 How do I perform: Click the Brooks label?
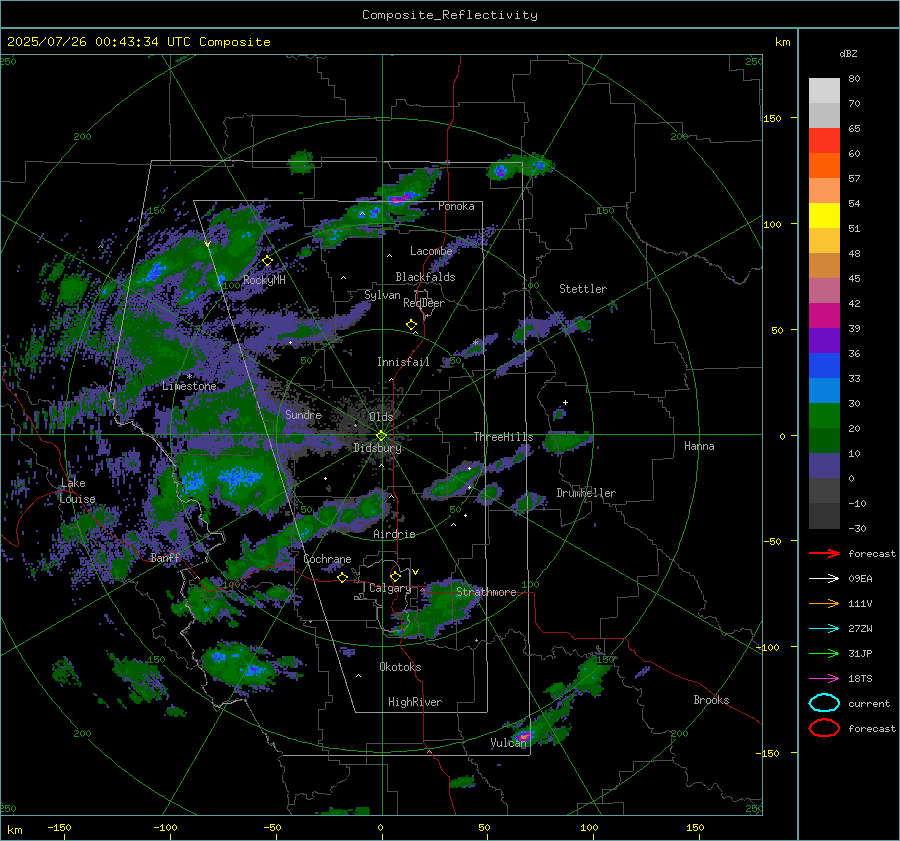click(711, 700)
